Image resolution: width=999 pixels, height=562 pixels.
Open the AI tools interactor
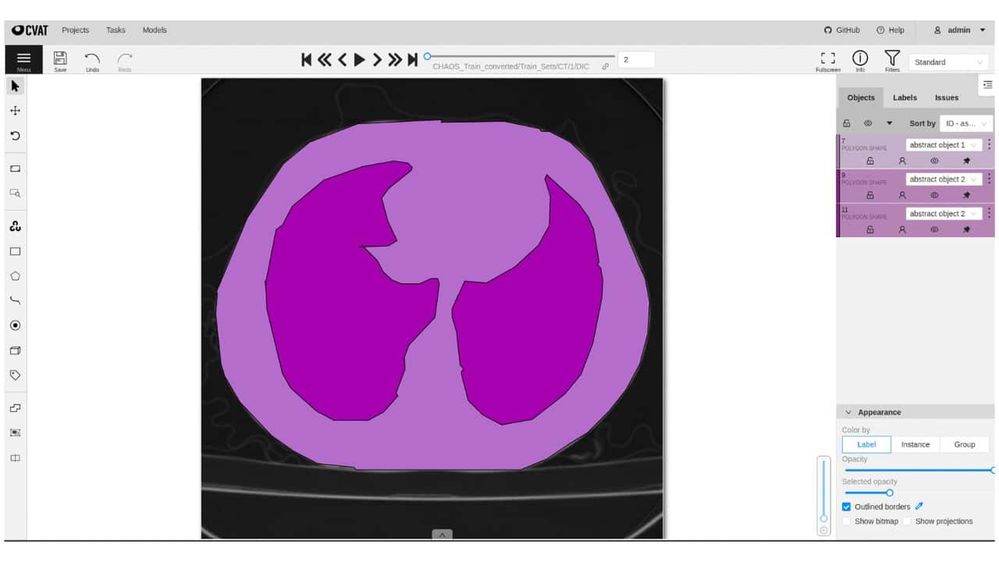[x=15, y=226]
